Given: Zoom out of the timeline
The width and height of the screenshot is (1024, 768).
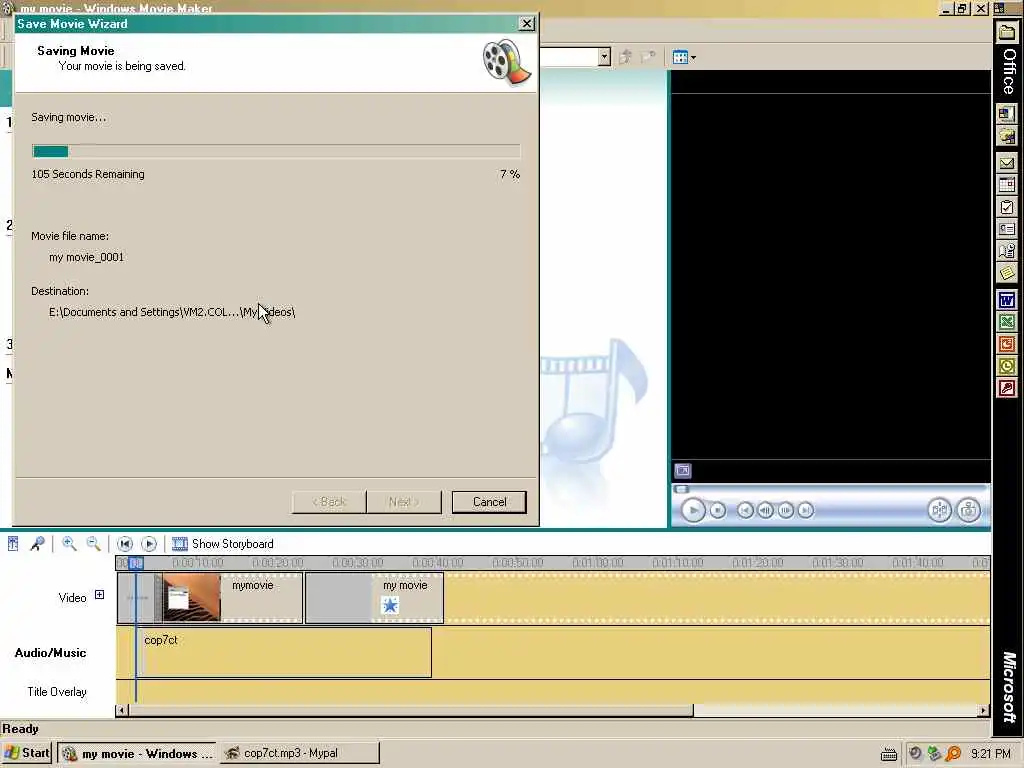Looking at the screenshot, I should [x=94, y=543].
